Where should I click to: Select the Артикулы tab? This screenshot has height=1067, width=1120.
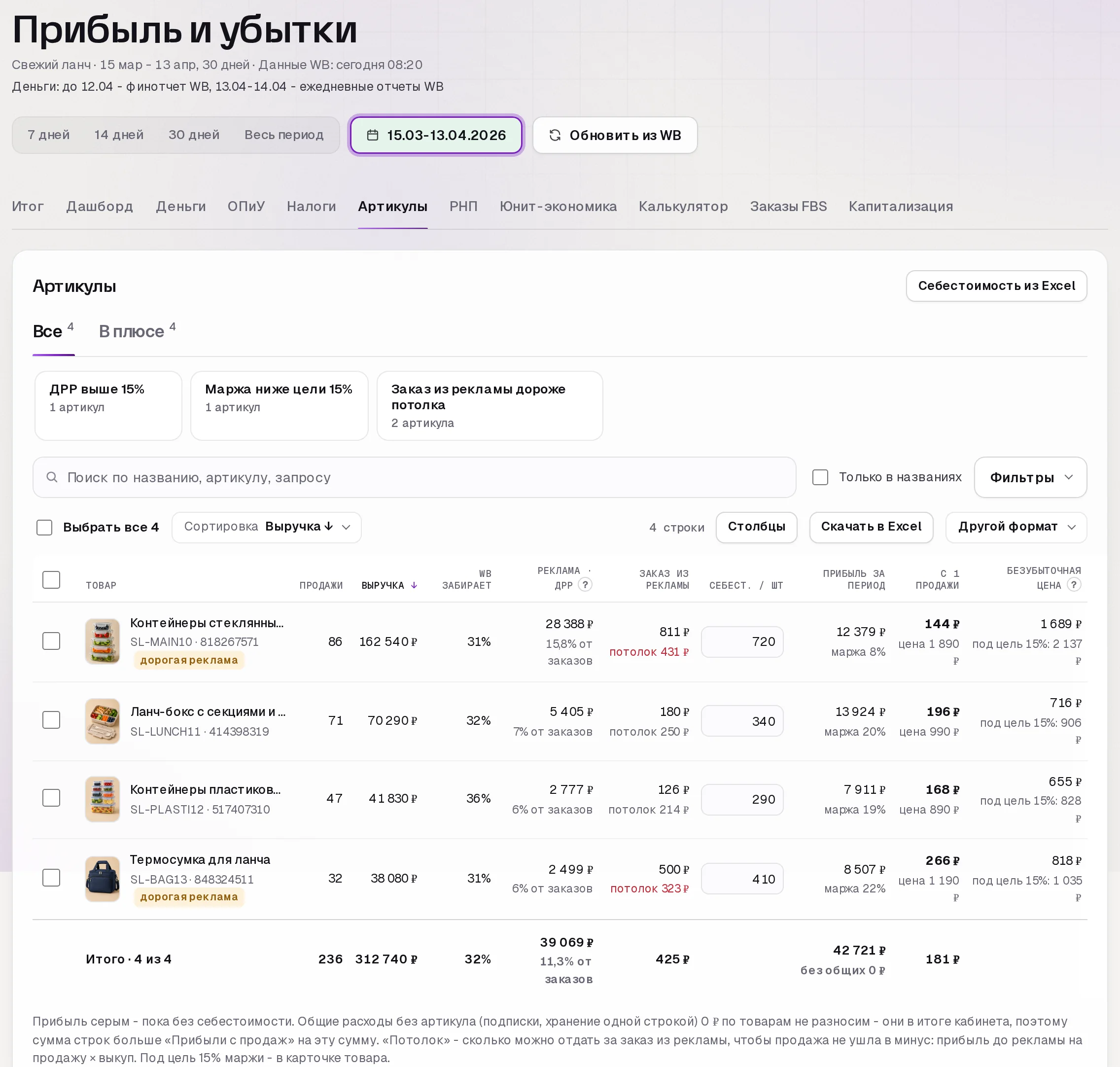pos(393,207)
